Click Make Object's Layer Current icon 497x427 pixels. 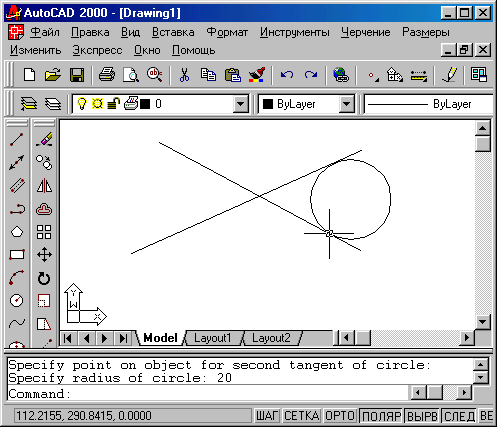pyautogui.click(x=29, y=104)
